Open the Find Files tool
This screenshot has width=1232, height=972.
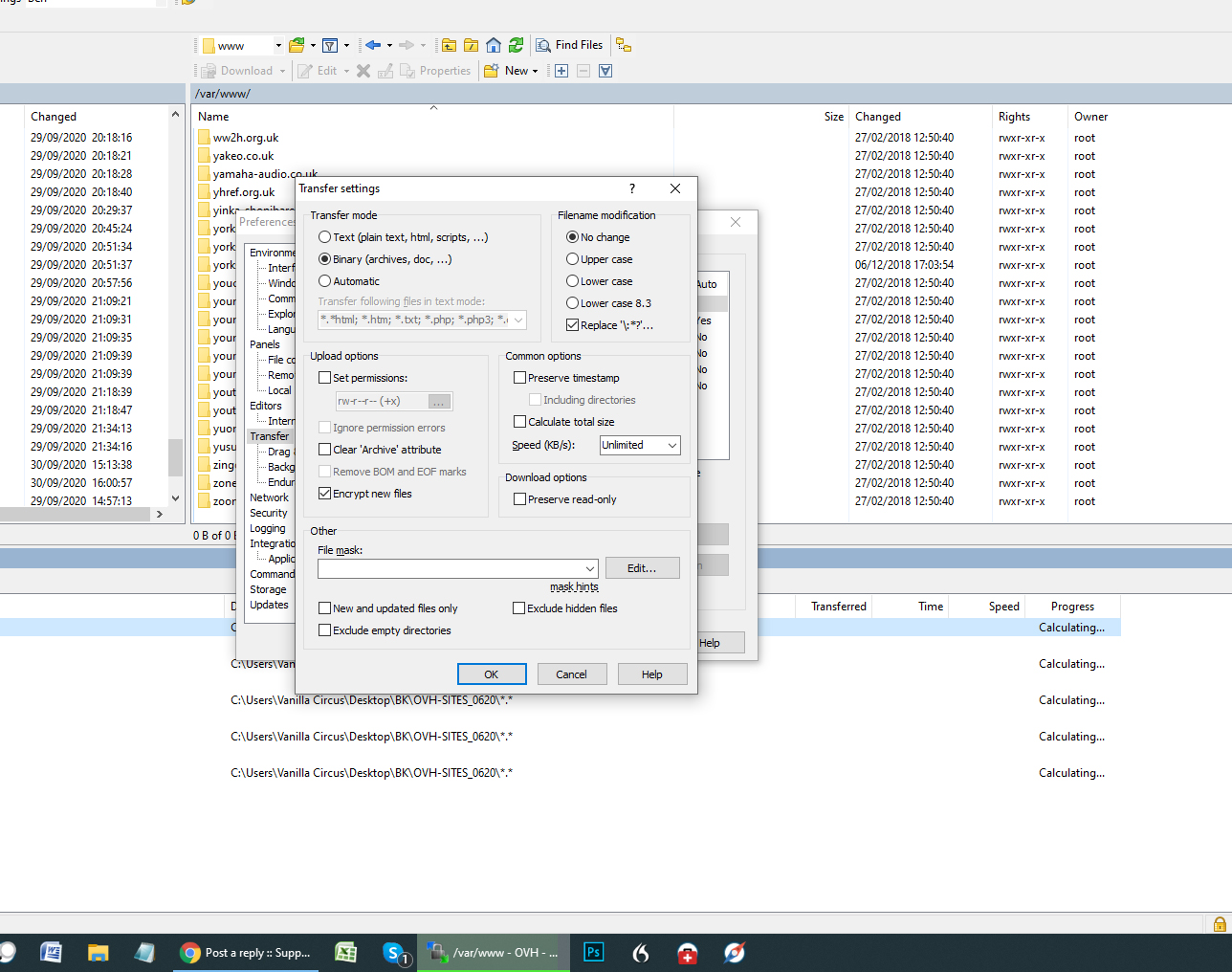[x=569, y=45]
